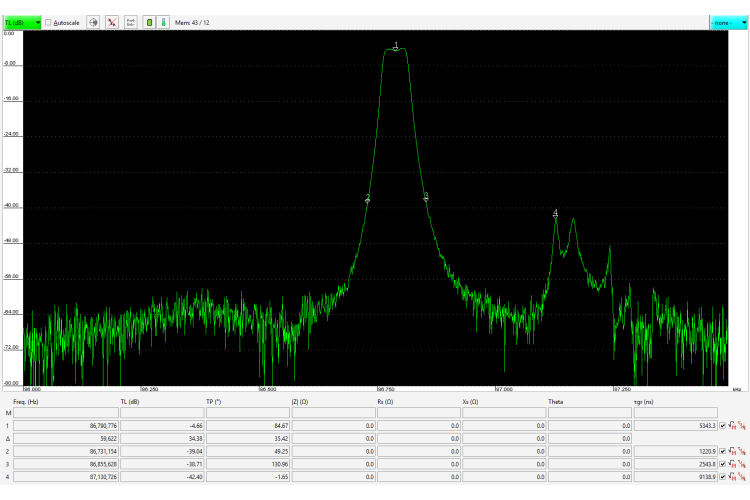Click marker 4 TL value -42.40
The image size is (750, 500).
click(162, 477)
